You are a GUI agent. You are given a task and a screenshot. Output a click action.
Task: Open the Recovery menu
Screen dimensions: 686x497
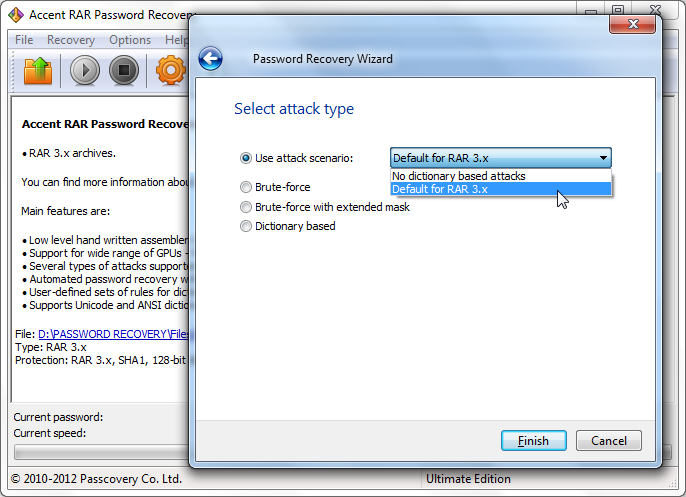pos(71,40)
